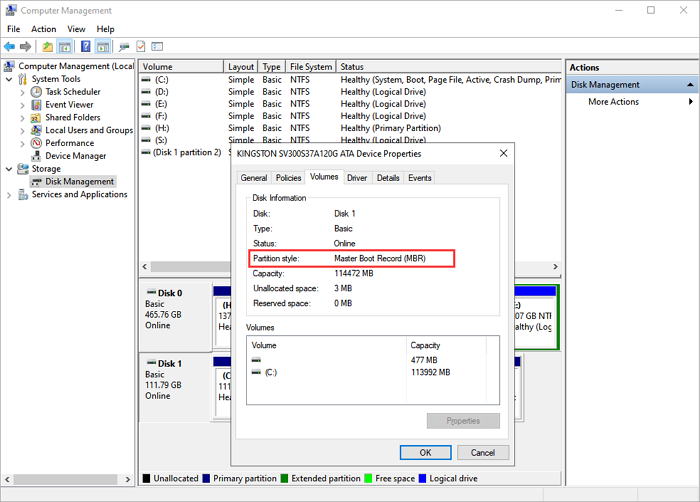
Task: Click Cancel in the Properties dialog
Action: (482, 452)
